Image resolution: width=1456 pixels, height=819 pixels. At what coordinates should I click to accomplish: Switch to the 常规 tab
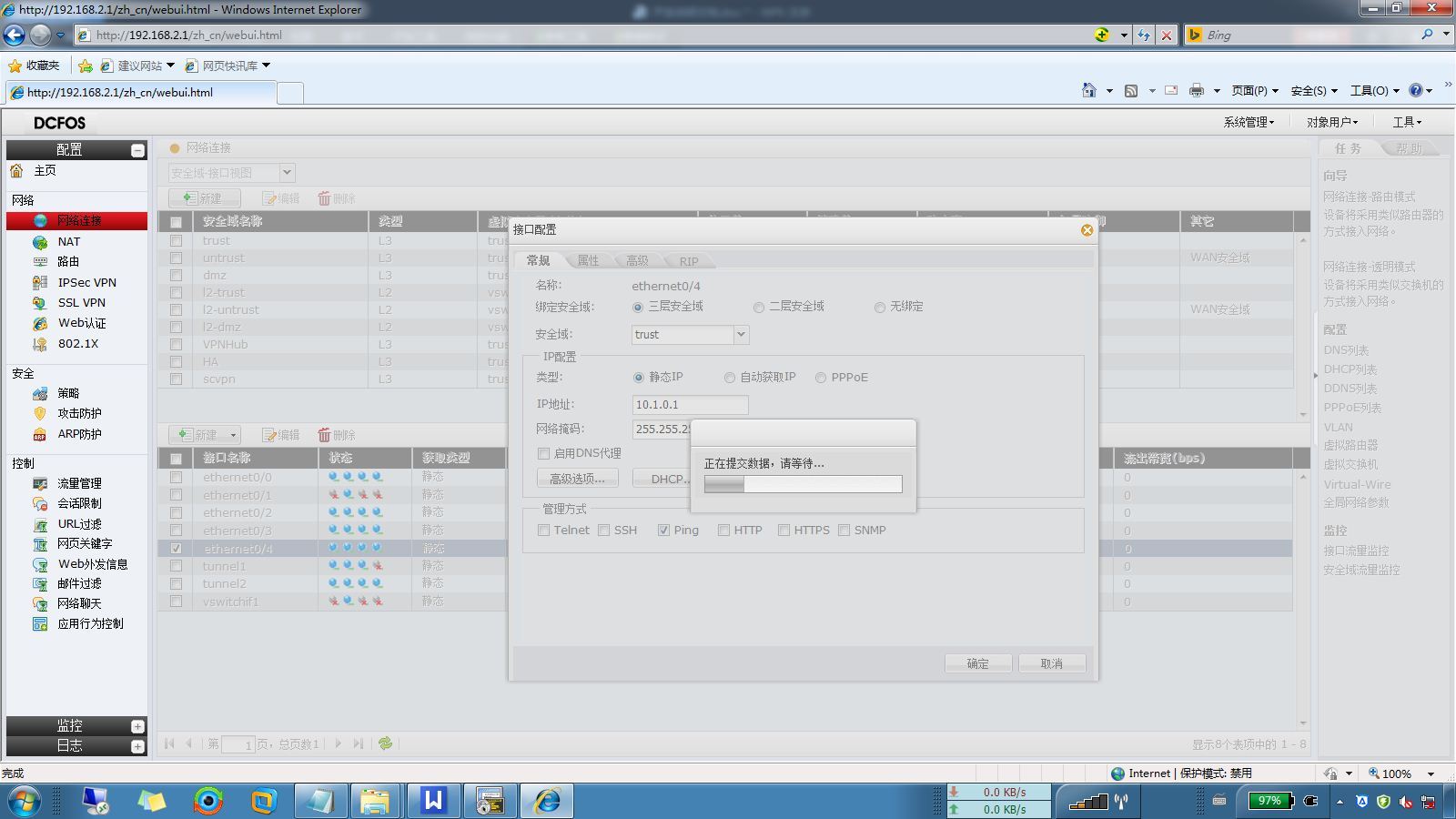(538, 261)
